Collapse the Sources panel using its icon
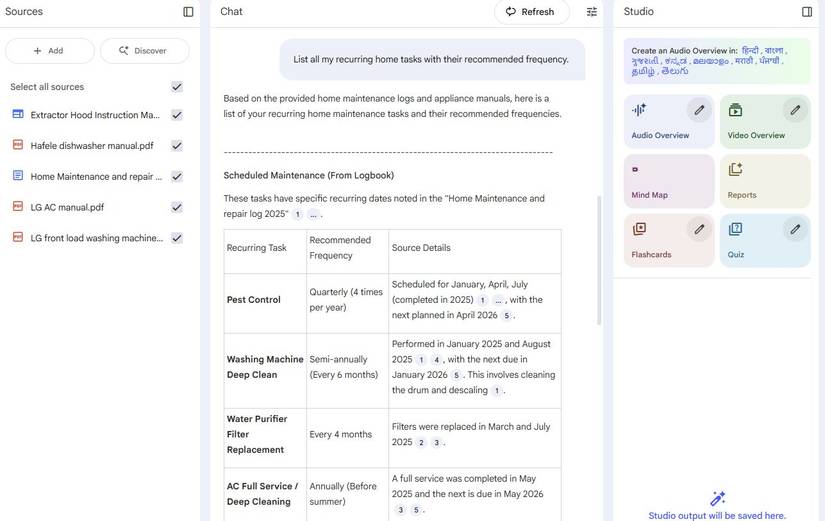Screen dimensions: 825x521 [188, 12]
